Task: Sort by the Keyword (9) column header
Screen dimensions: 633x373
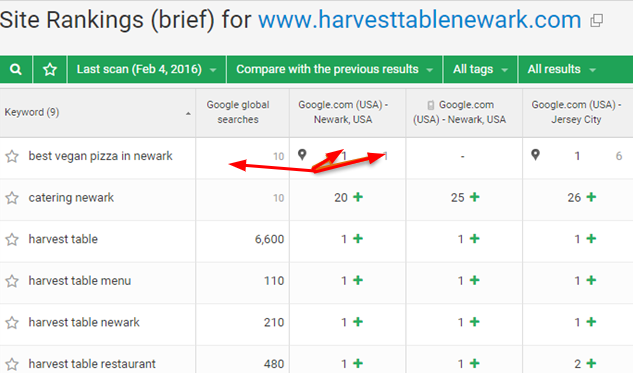Action: (x=98, y=113)
